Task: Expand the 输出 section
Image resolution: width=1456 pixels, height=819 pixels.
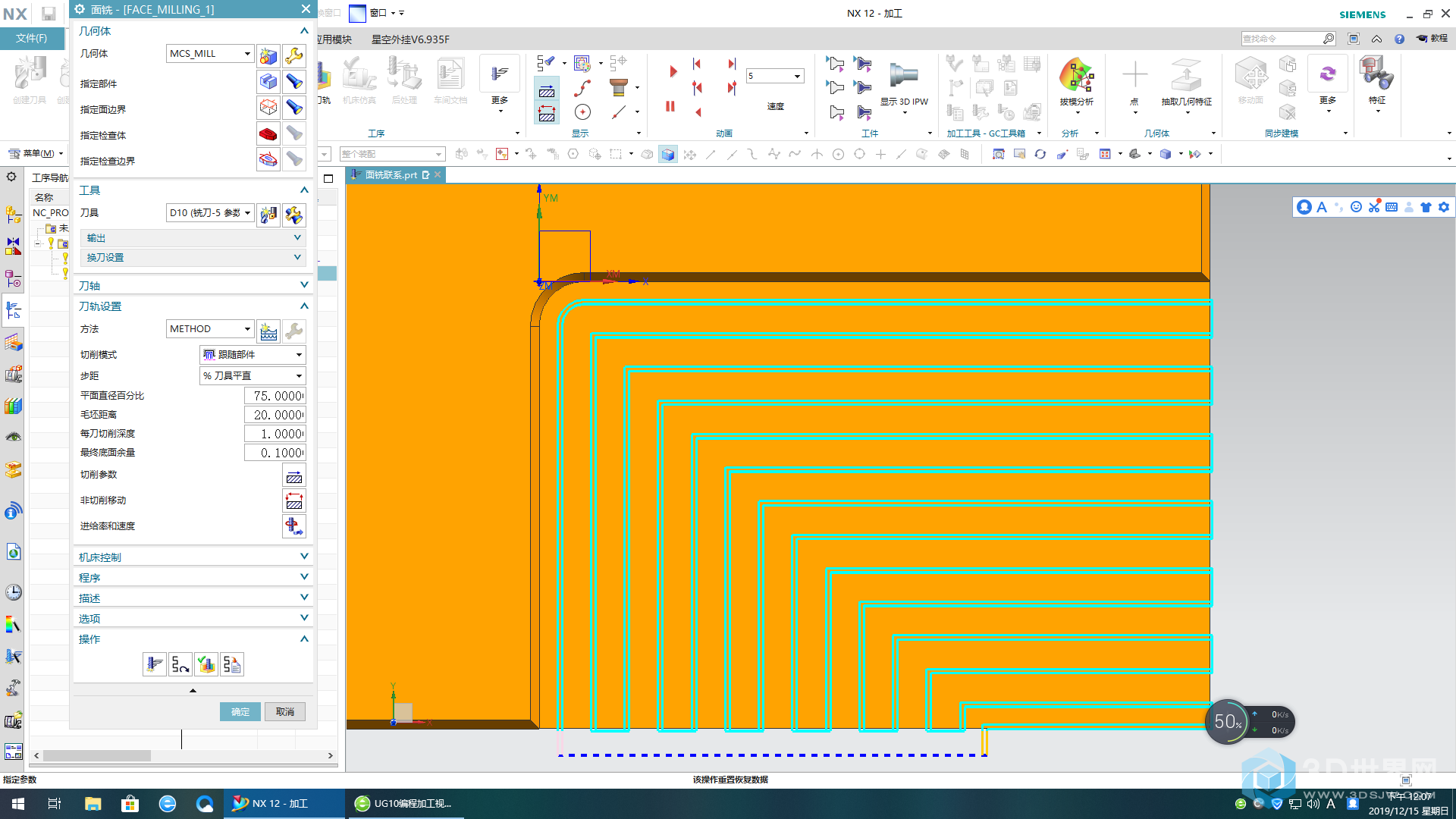Action: click(x=193, y=238)
